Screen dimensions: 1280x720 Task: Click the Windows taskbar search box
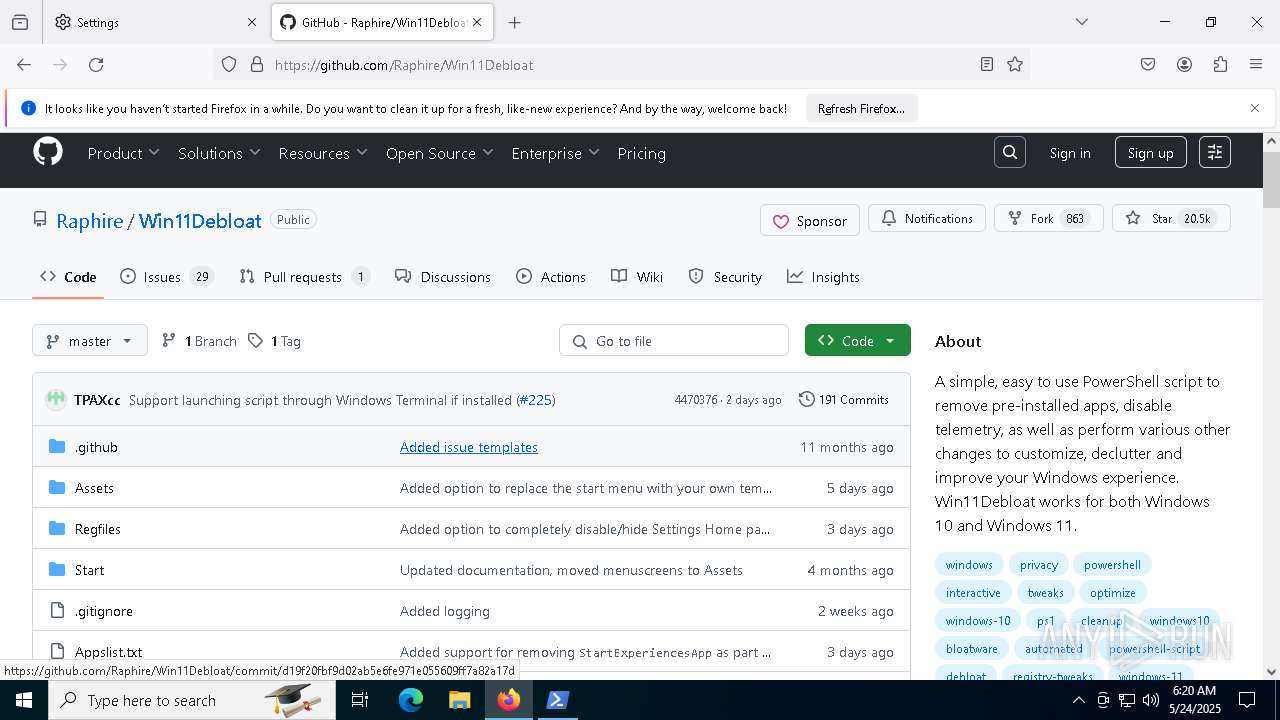click(192, 700)
